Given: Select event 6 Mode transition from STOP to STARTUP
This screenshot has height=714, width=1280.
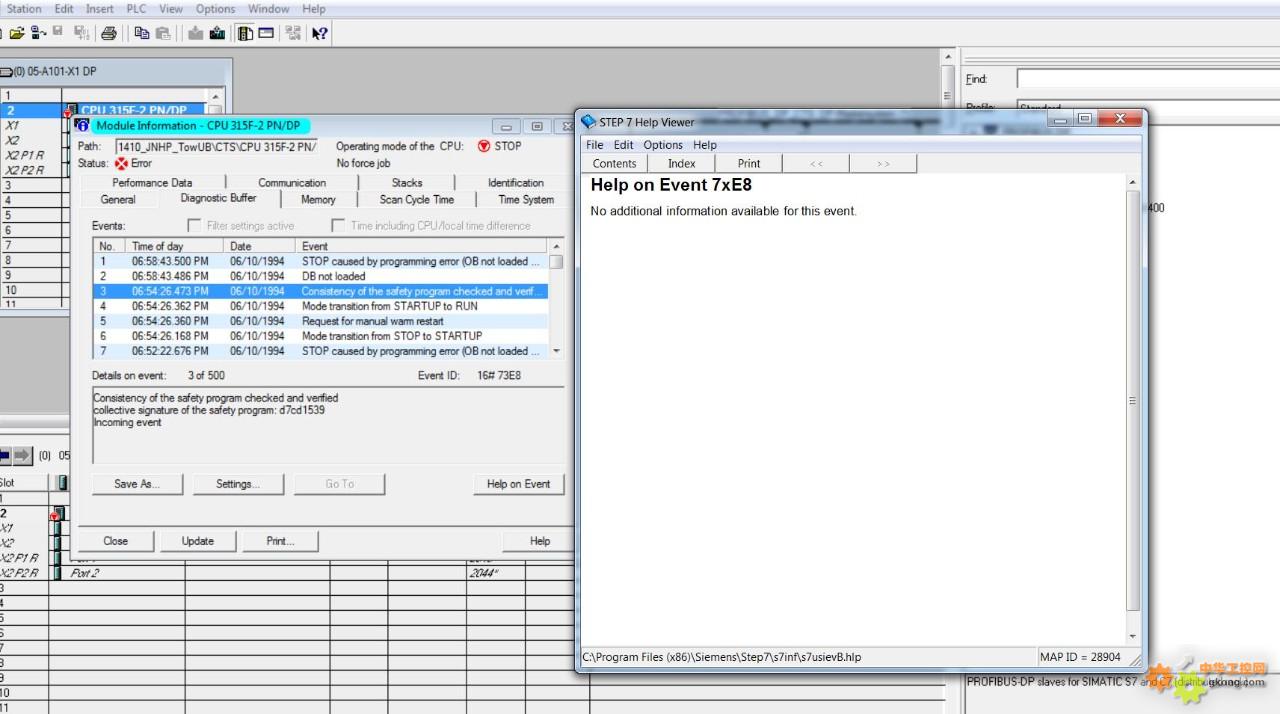Looking at the screenshot, I should coord(321,336).
